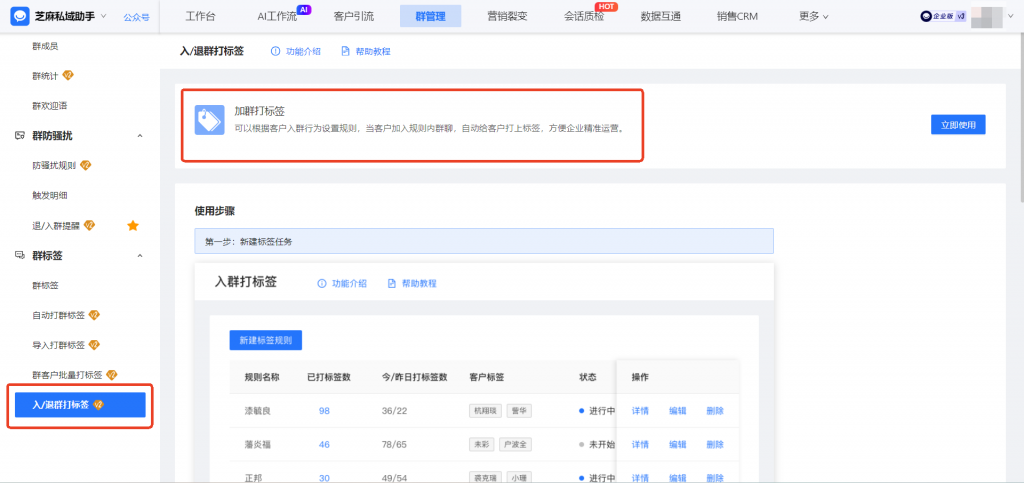This screenshot has height=483, width=1024.
Task: Open the 数据互通 tab
Action: click(661, 16)
